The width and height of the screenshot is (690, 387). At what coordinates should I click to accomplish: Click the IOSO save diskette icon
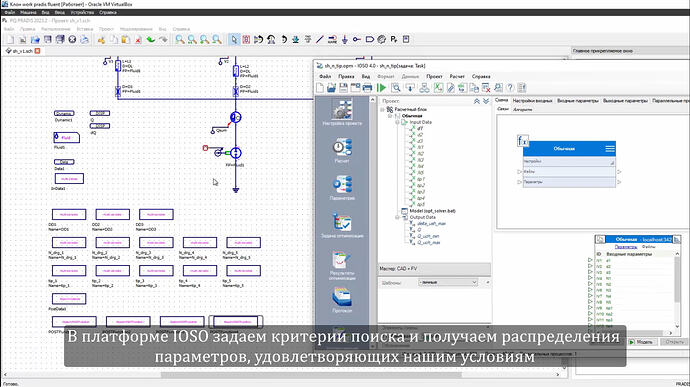(343, 88)
